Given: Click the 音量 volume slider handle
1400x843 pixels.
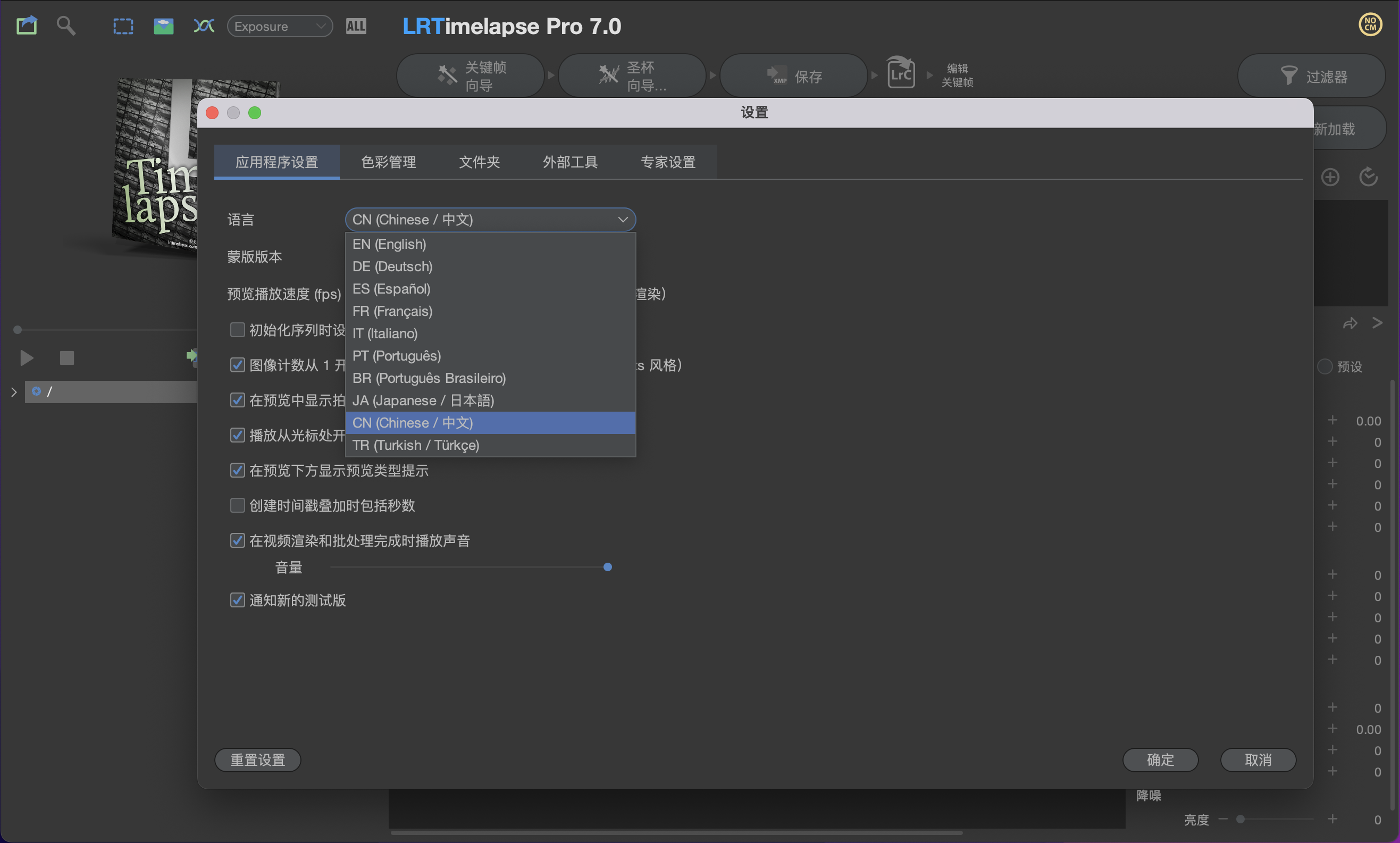Looking at the screenshot, I should [607, 567].
